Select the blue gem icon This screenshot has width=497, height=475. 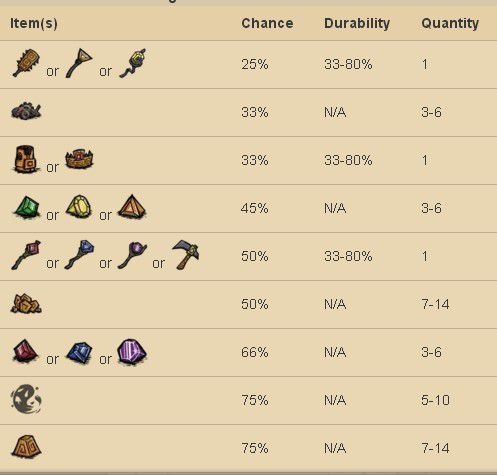point(79,352)
